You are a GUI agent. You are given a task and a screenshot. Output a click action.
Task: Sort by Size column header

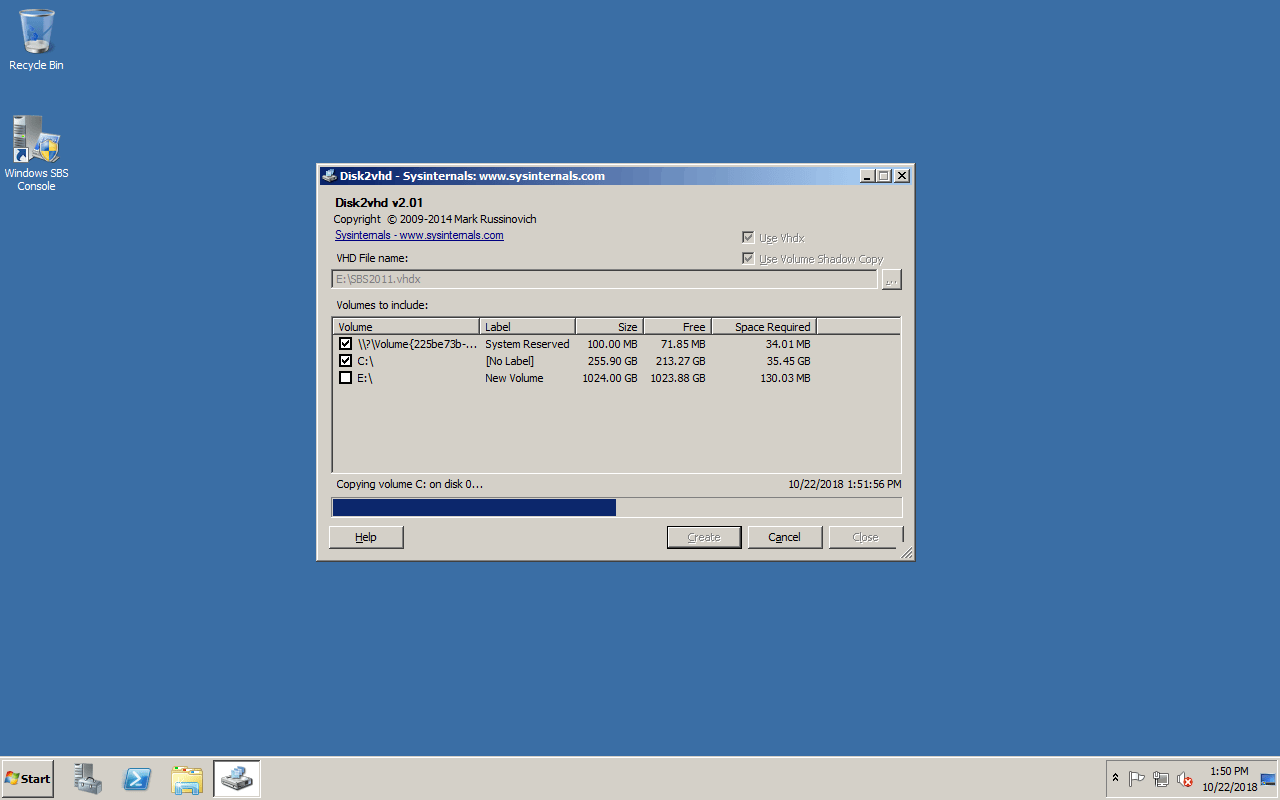point(609,326)
